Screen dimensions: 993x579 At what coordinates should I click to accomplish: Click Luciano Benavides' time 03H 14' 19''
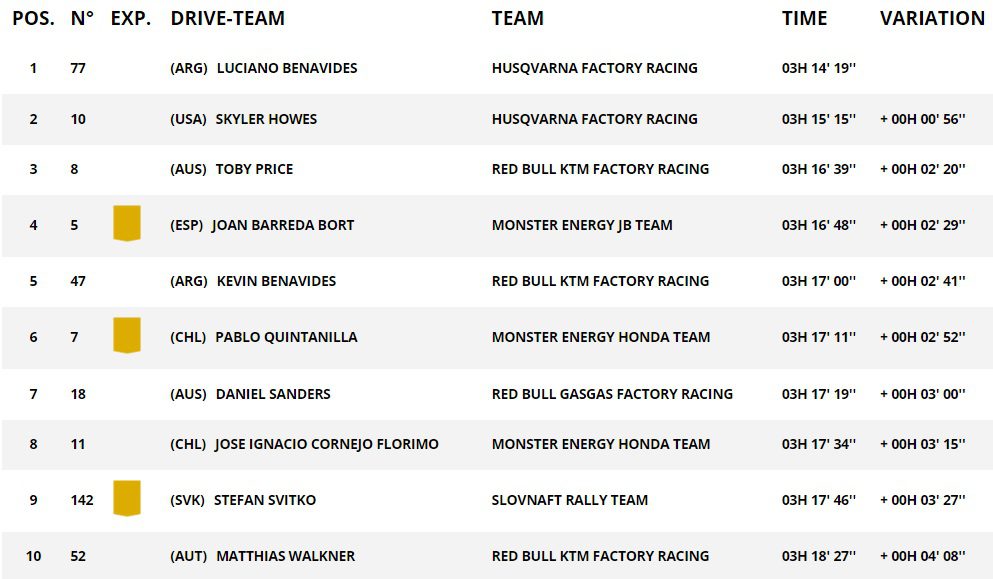pyautogui.click(x=818, y=68)
